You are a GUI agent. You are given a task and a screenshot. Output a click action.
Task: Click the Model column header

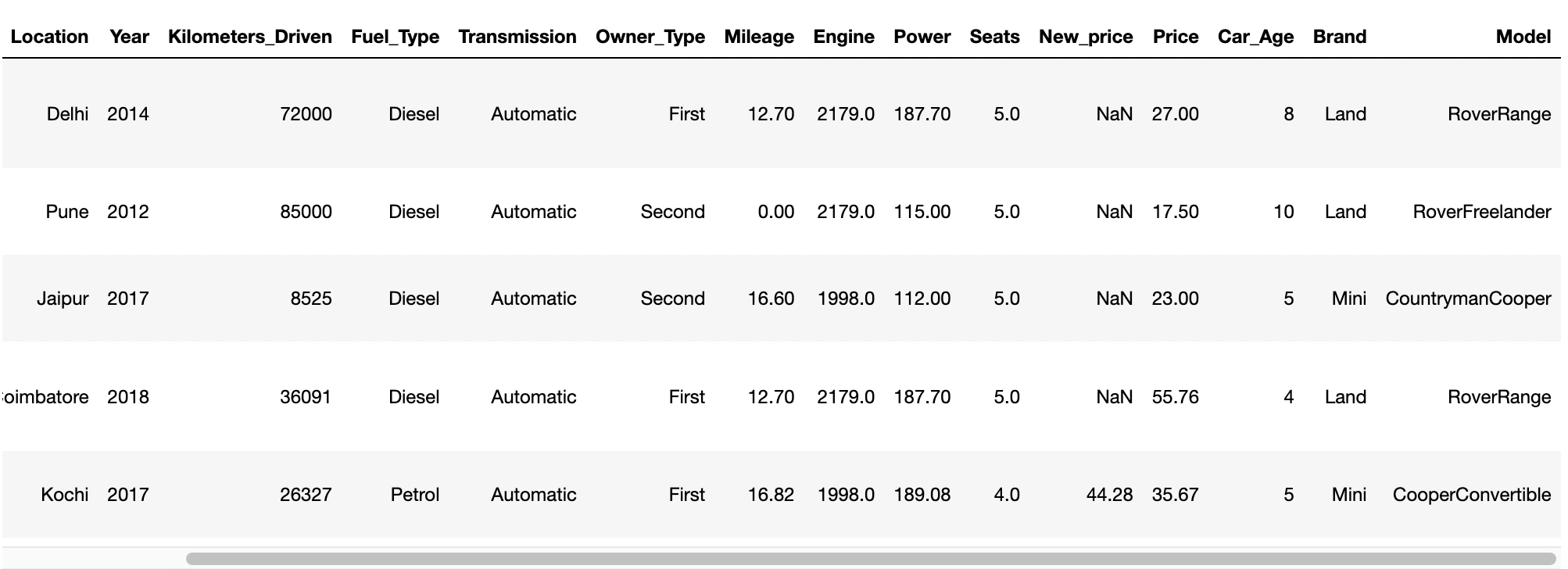click(x=1523, y=37)
